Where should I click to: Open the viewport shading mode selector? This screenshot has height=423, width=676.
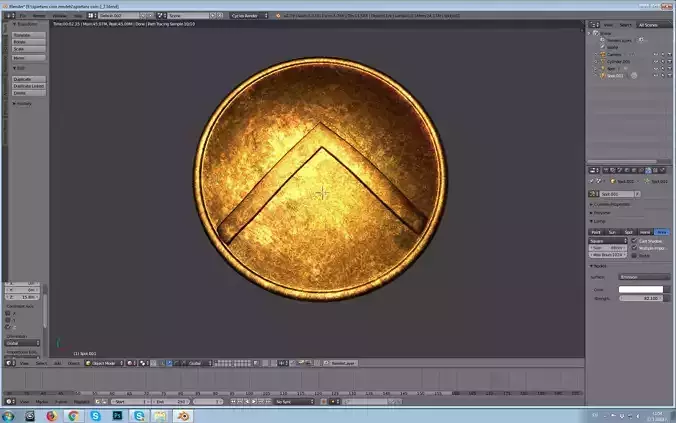pos(131,363)
